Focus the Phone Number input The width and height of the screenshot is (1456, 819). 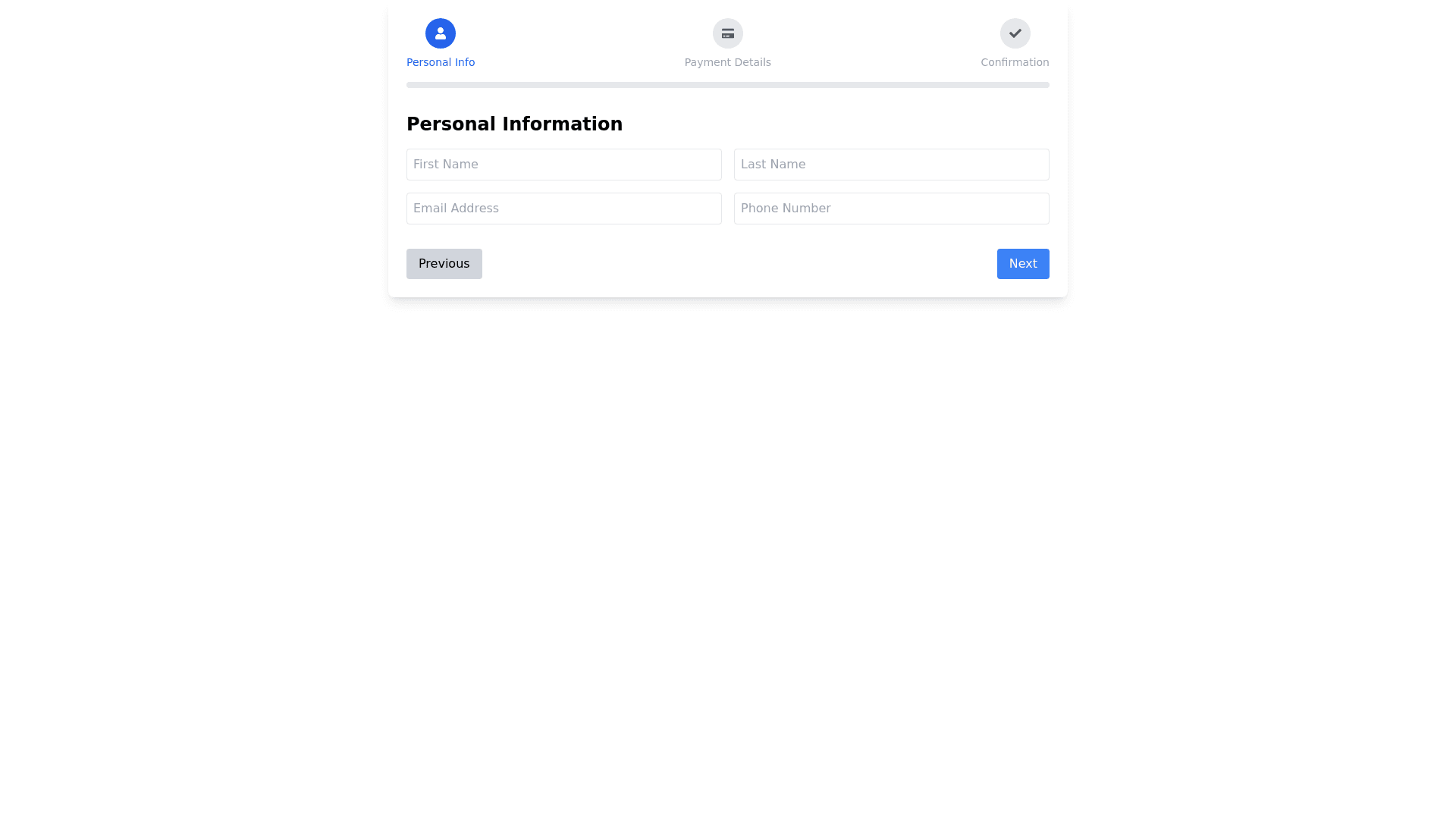[891, 209]
